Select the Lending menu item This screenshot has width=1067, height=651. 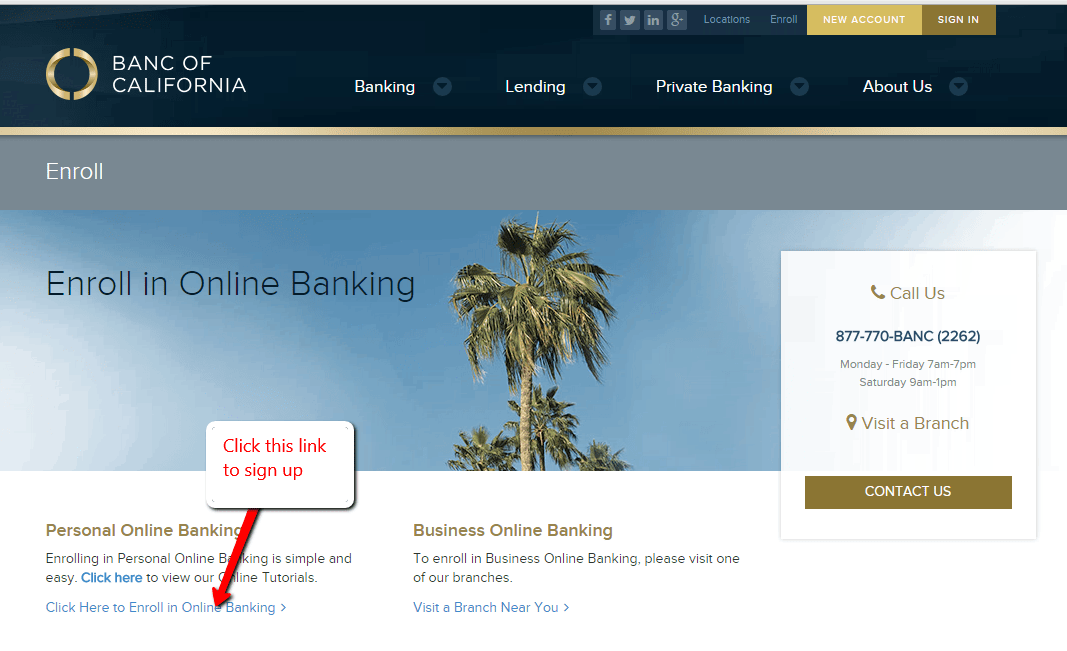[x=535, y=87]
